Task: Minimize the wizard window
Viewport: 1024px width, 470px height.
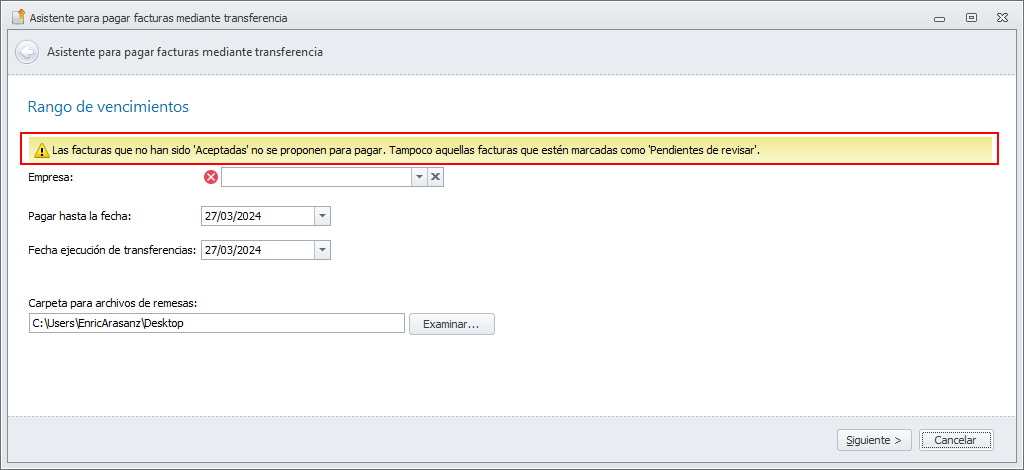Action: [x=939, y=17]
